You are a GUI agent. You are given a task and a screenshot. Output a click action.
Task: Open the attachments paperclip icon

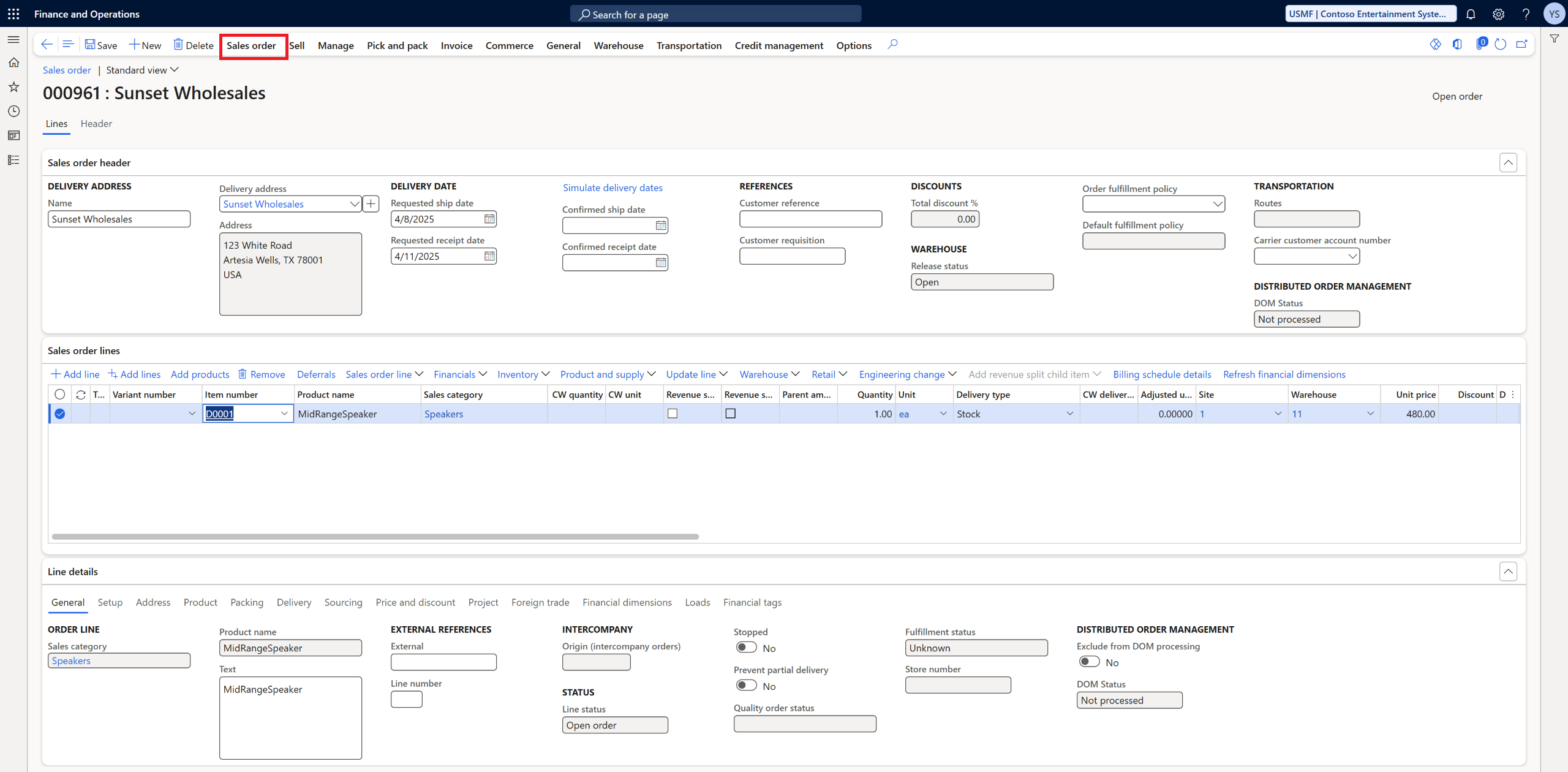point(1482,44)
